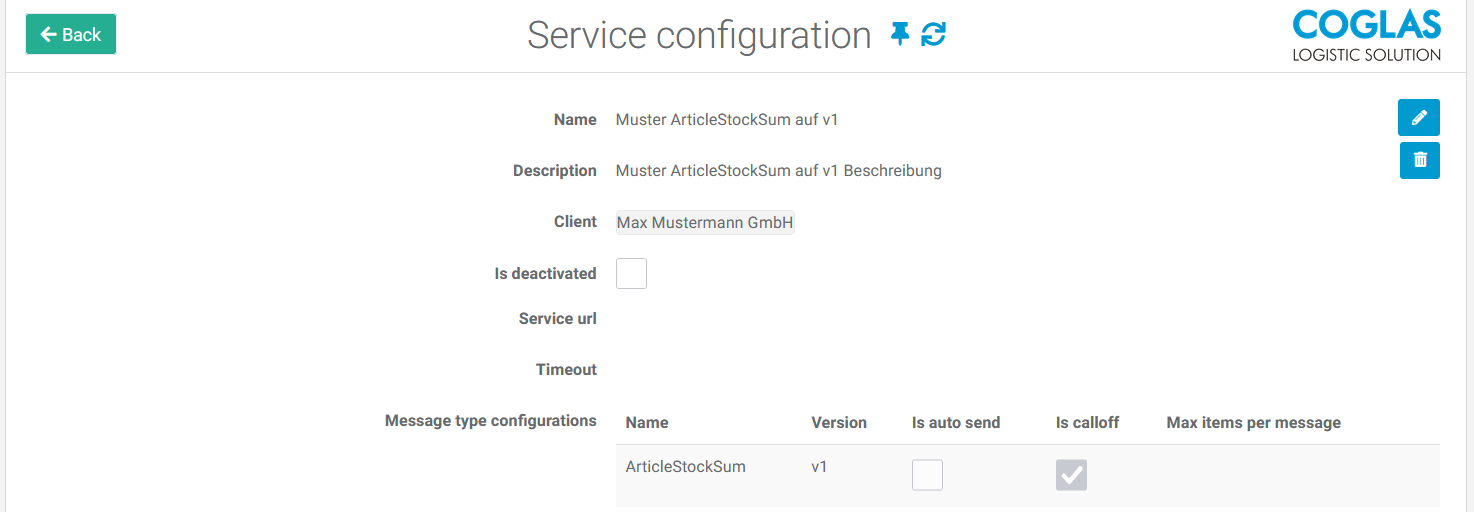Open the Max Mustermann GmbH client tag
Viewport: 1474px width, 512px height.
tap(705, 222)
